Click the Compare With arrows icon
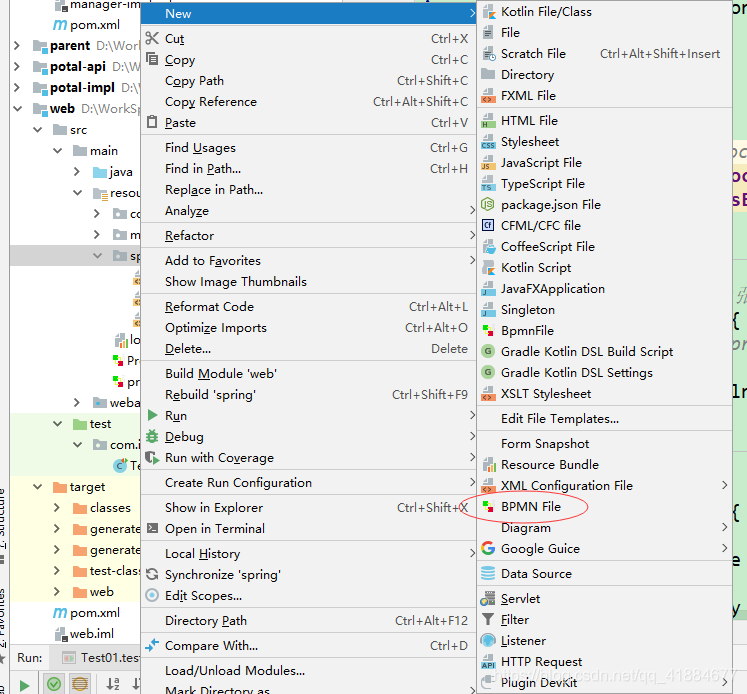This screenshot has height=694, width=747. tap(152, 645)
